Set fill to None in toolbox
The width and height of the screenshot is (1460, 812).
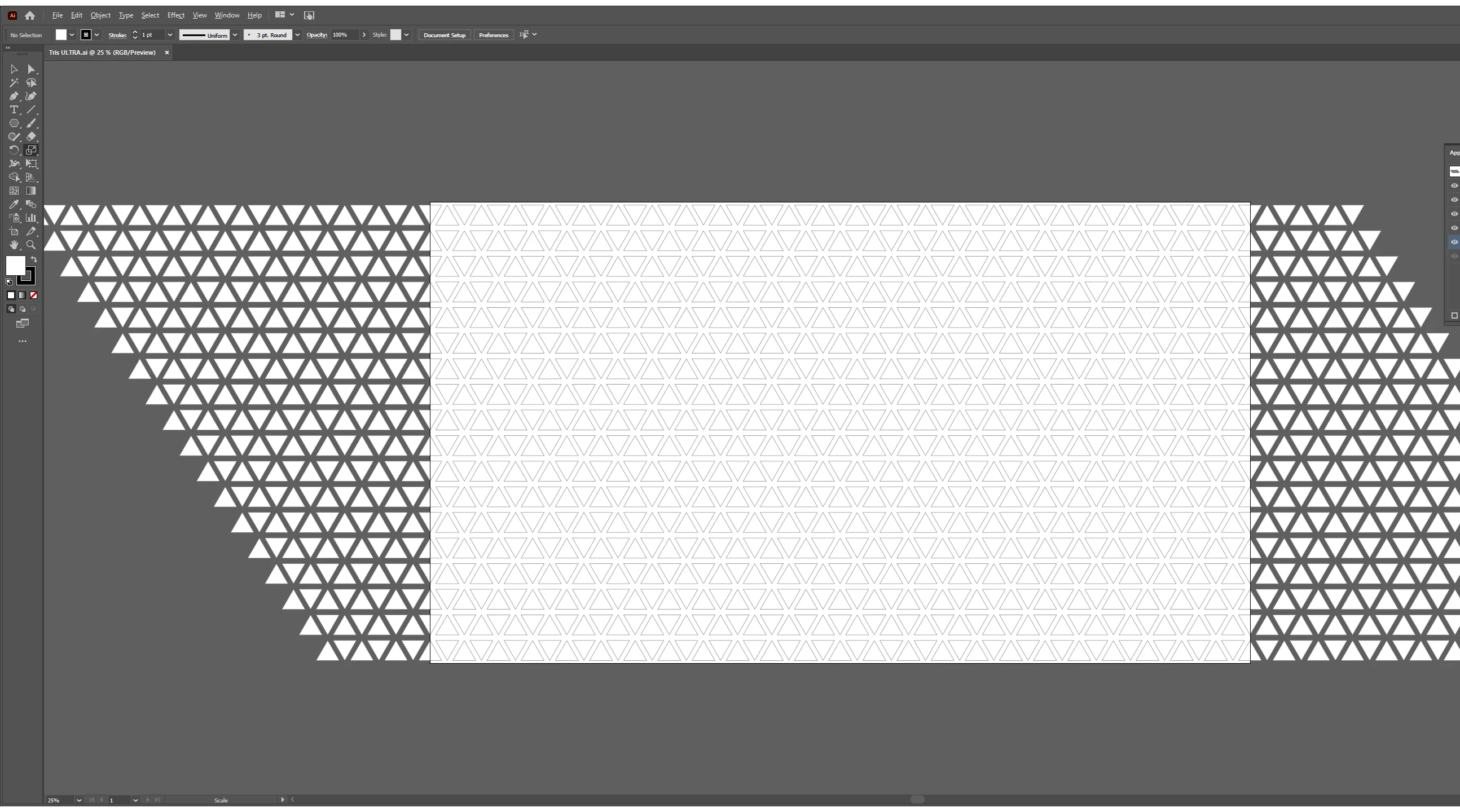tap(33, 295)
